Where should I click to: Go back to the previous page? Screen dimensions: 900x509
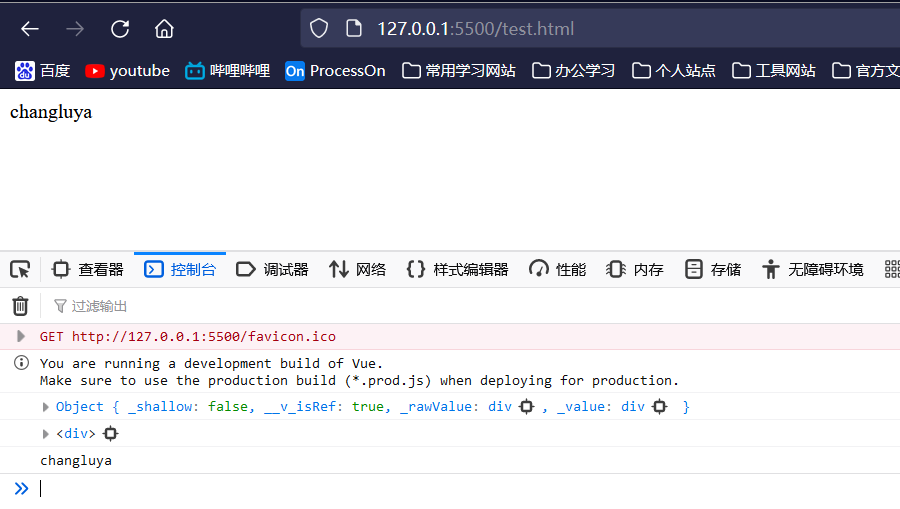coord(30,29)
